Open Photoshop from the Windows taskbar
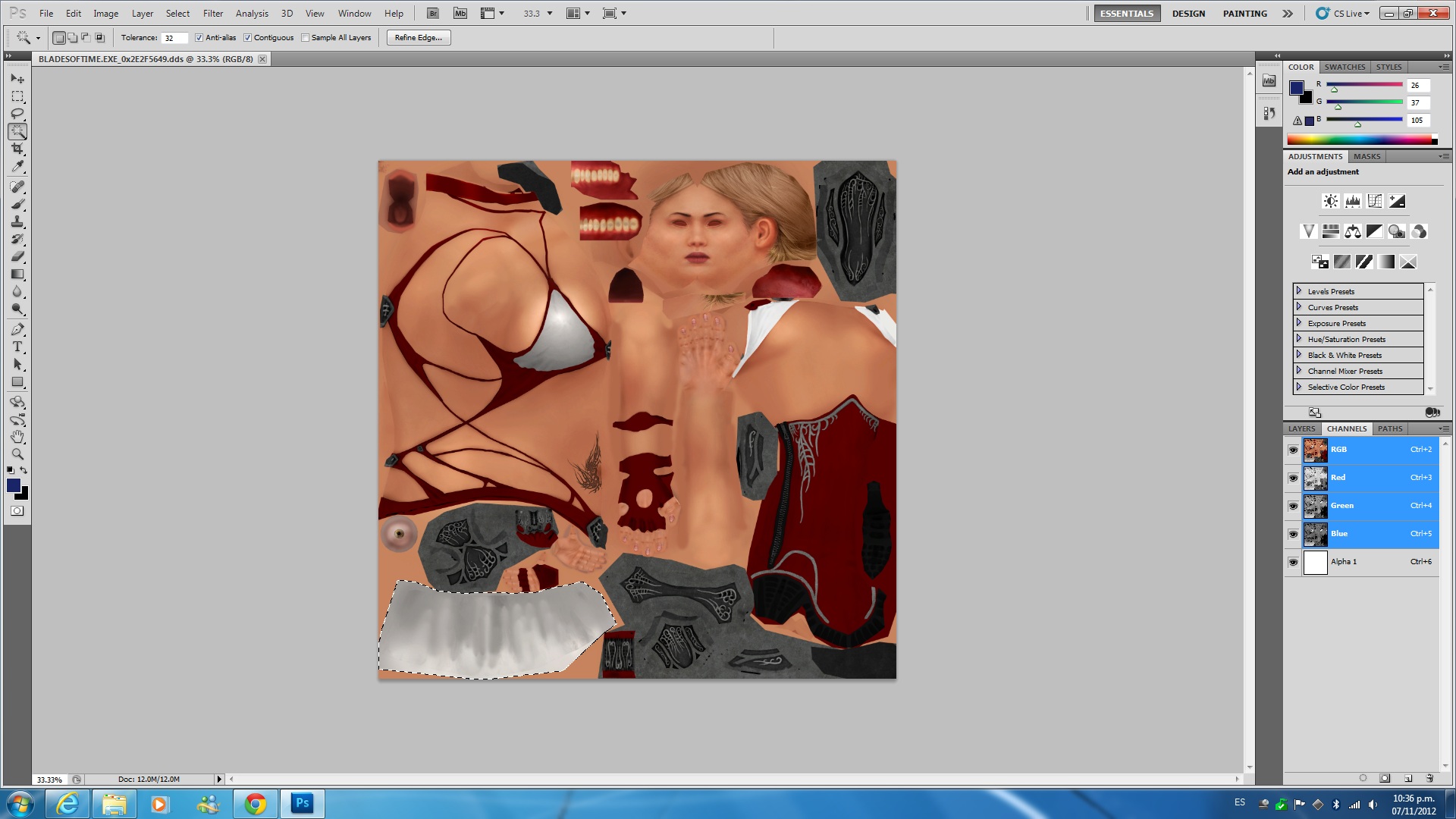The image size is (1456, 819). tap(303, 803)
